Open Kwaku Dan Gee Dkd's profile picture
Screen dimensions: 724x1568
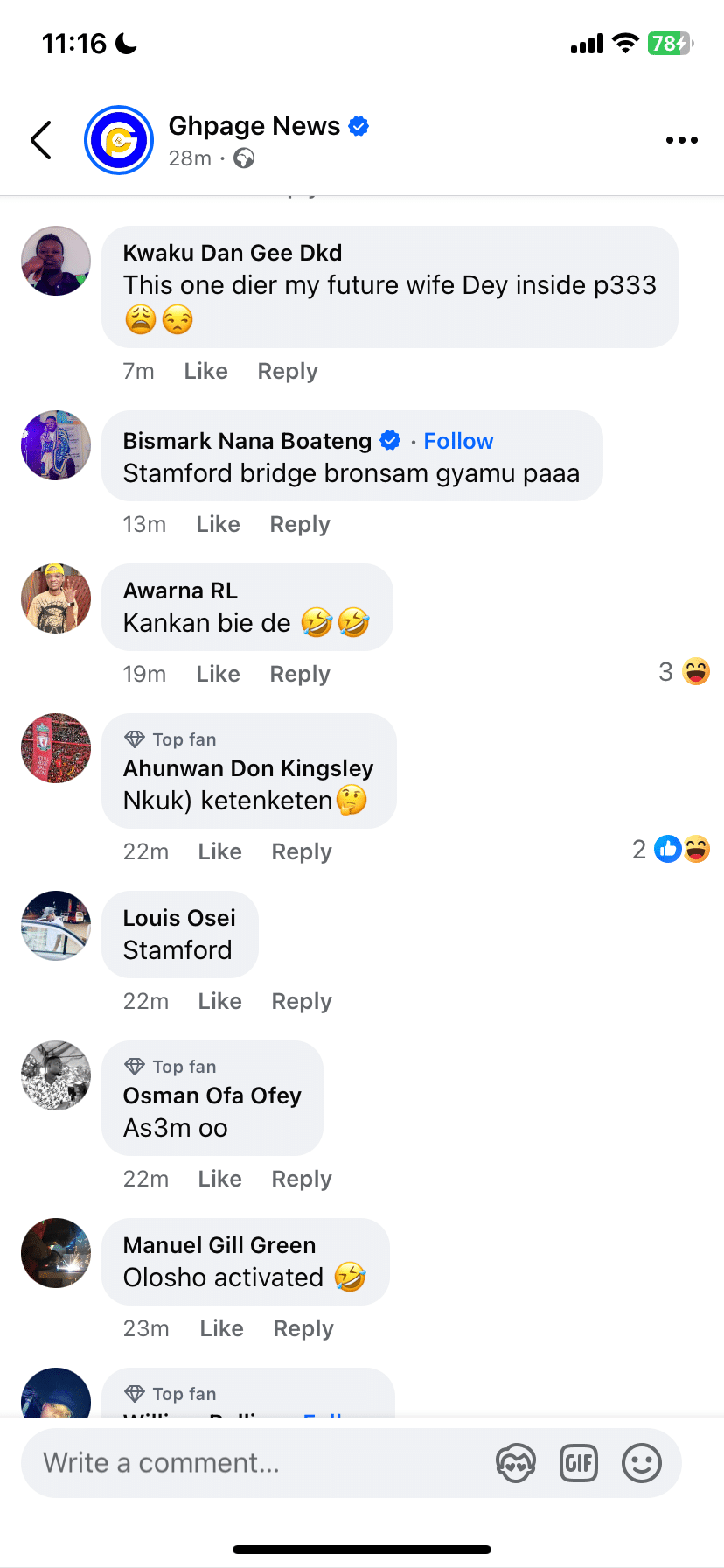(x=56, y=261)
